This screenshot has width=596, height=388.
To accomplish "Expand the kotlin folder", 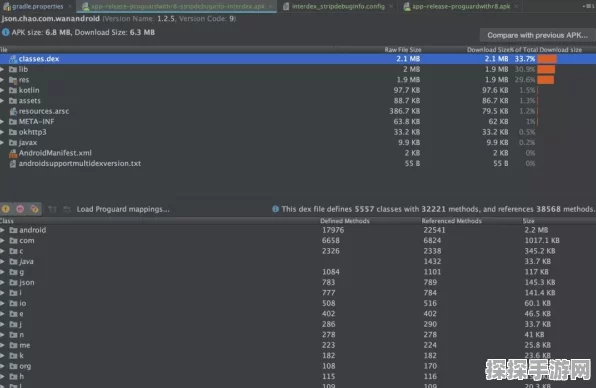I will [2, 90].
